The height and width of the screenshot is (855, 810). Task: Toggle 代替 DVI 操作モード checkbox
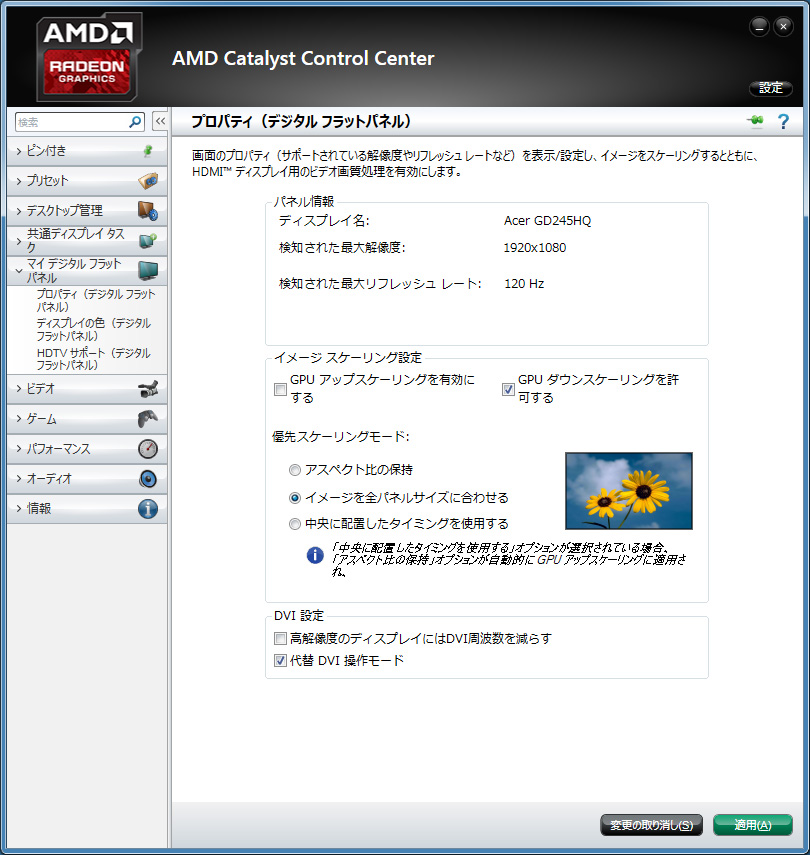click(x=280, y=661)
